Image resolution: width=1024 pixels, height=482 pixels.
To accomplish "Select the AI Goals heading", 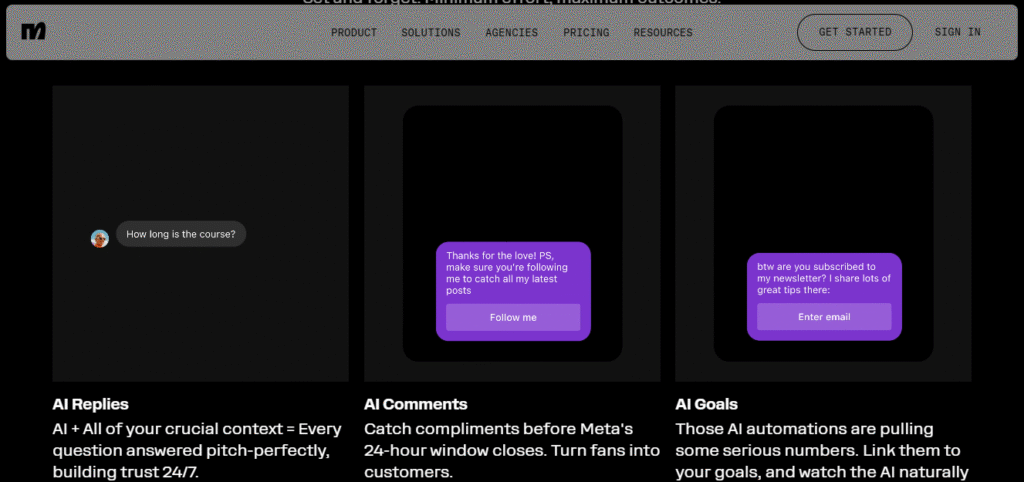I will tap(707, 405).
